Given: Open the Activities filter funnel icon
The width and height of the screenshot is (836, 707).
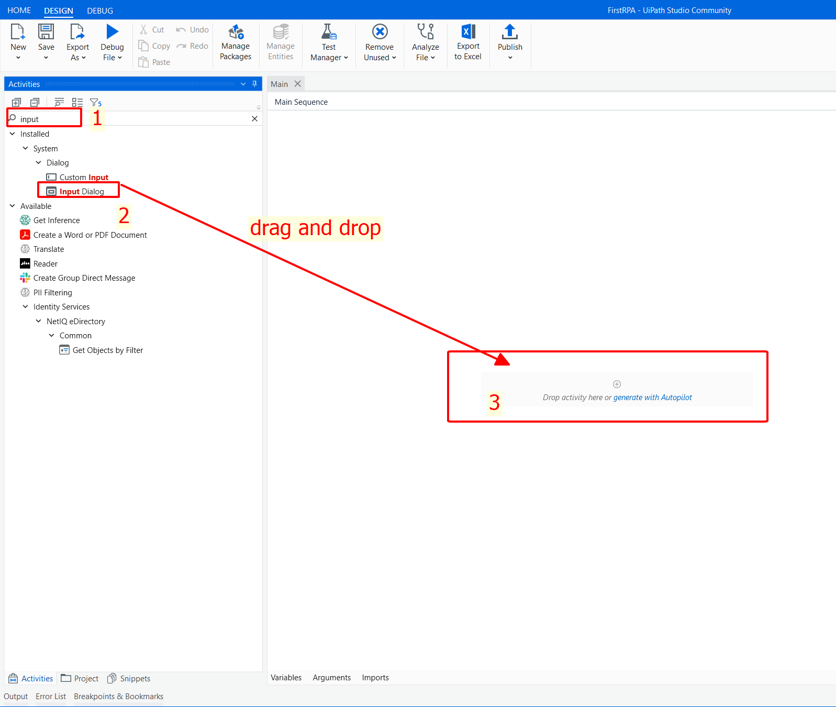Looking at the screenshot, I should [x=95, y=102].
